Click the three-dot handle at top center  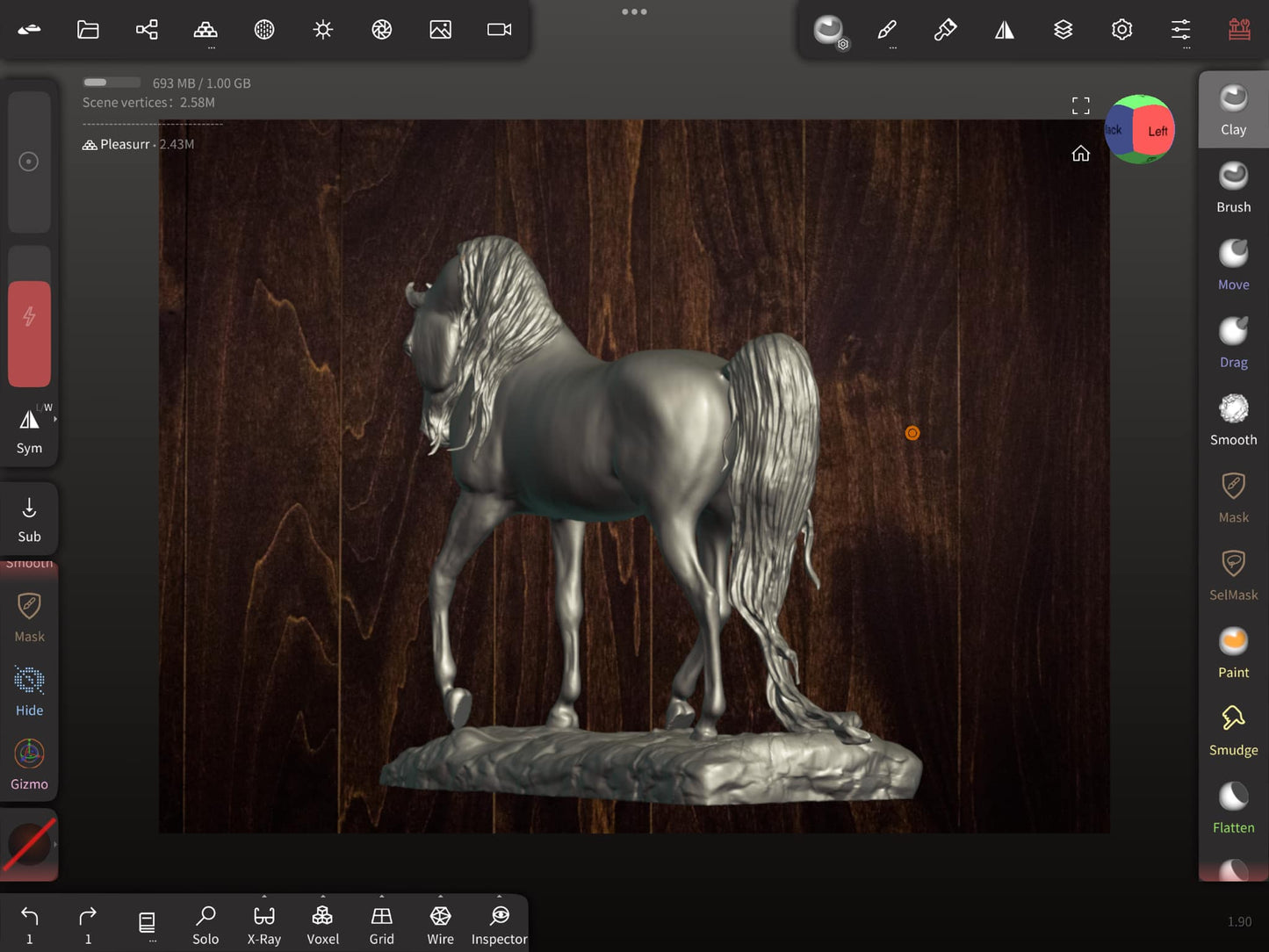(x=634, y=11)
